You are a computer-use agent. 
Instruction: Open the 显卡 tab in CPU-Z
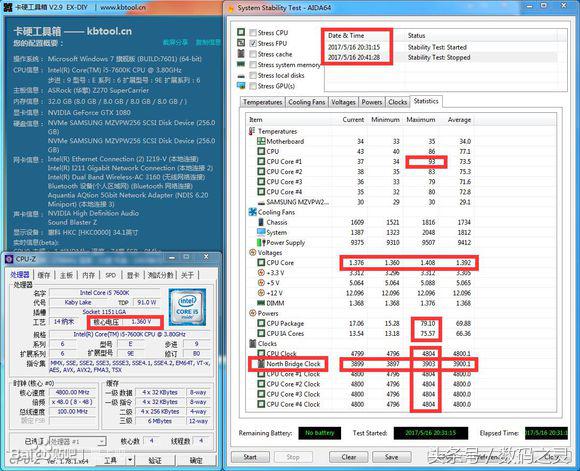click(x=133, y=275)
